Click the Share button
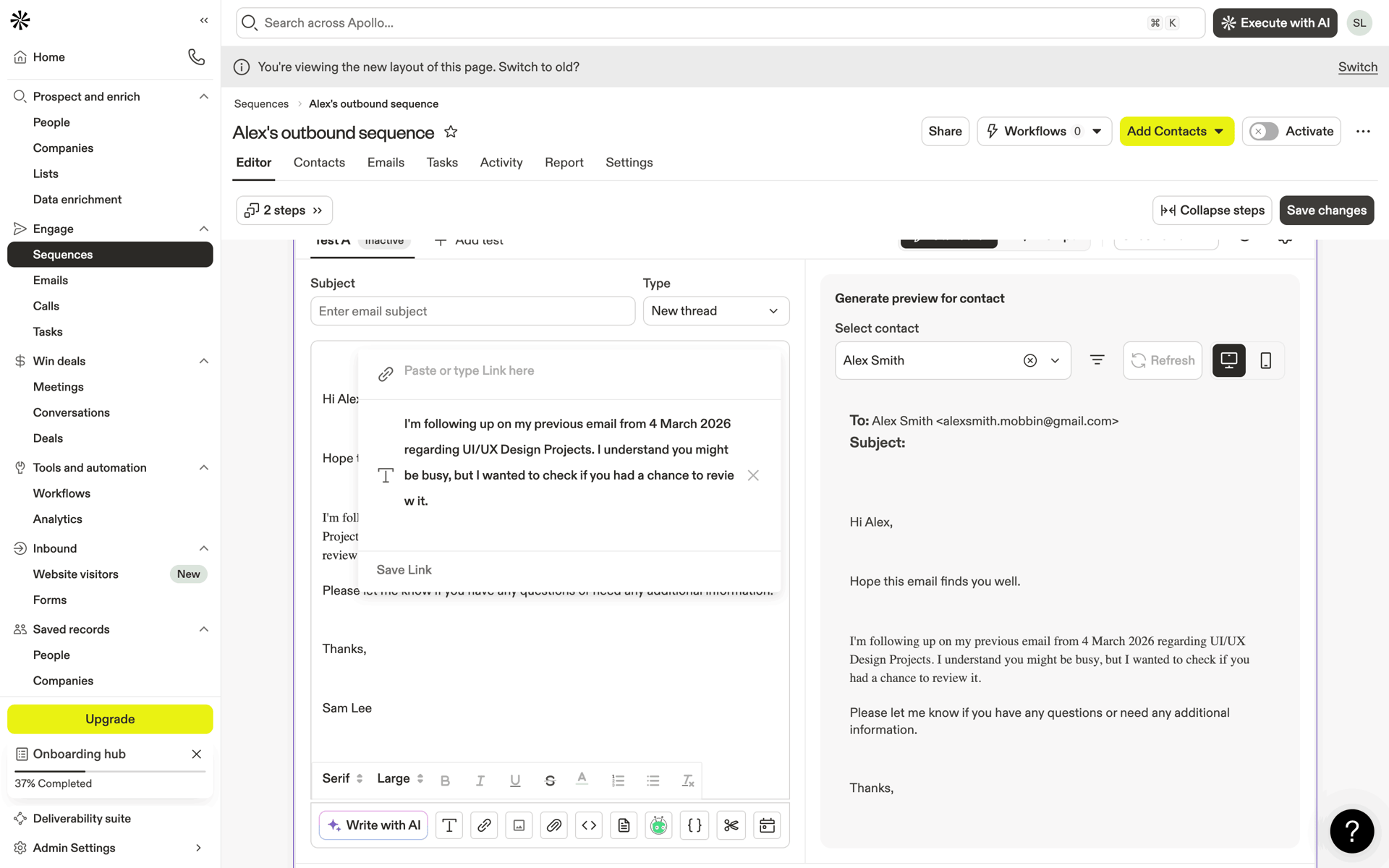Viewport: 1389px width, 868px height. (x=945, y=132)
